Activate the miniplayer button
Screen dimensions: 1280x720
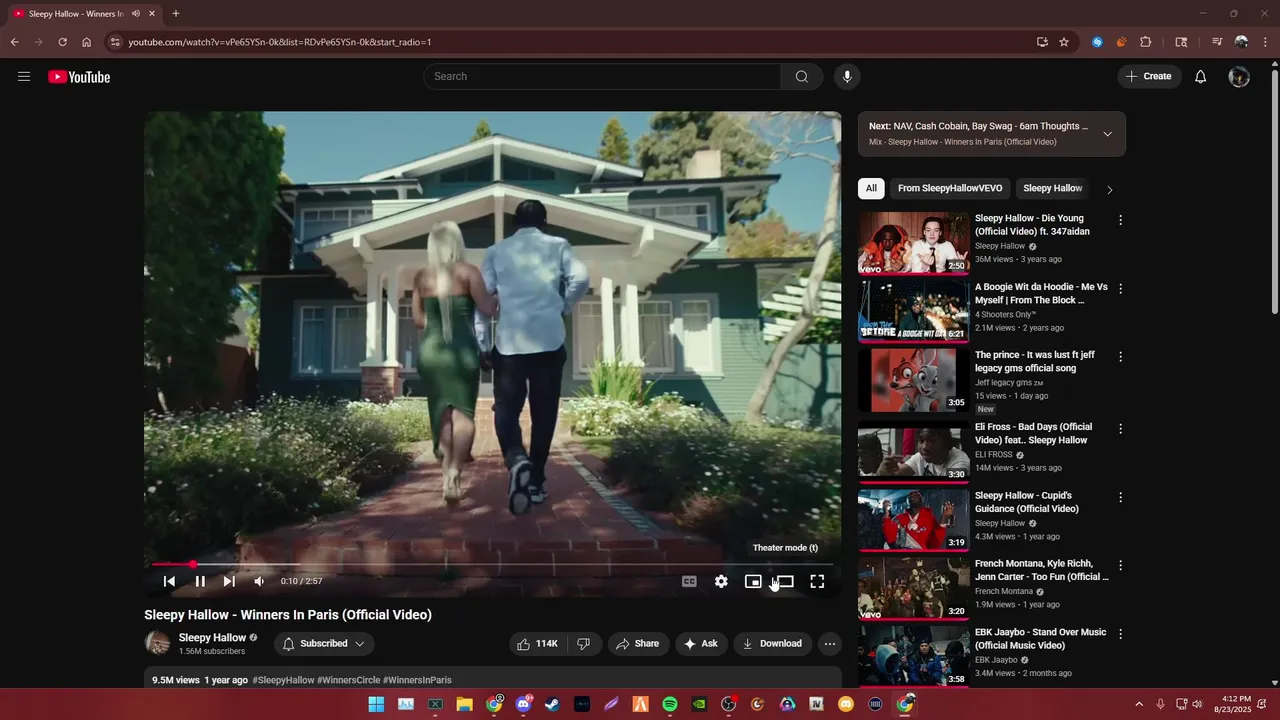(753, 581)
